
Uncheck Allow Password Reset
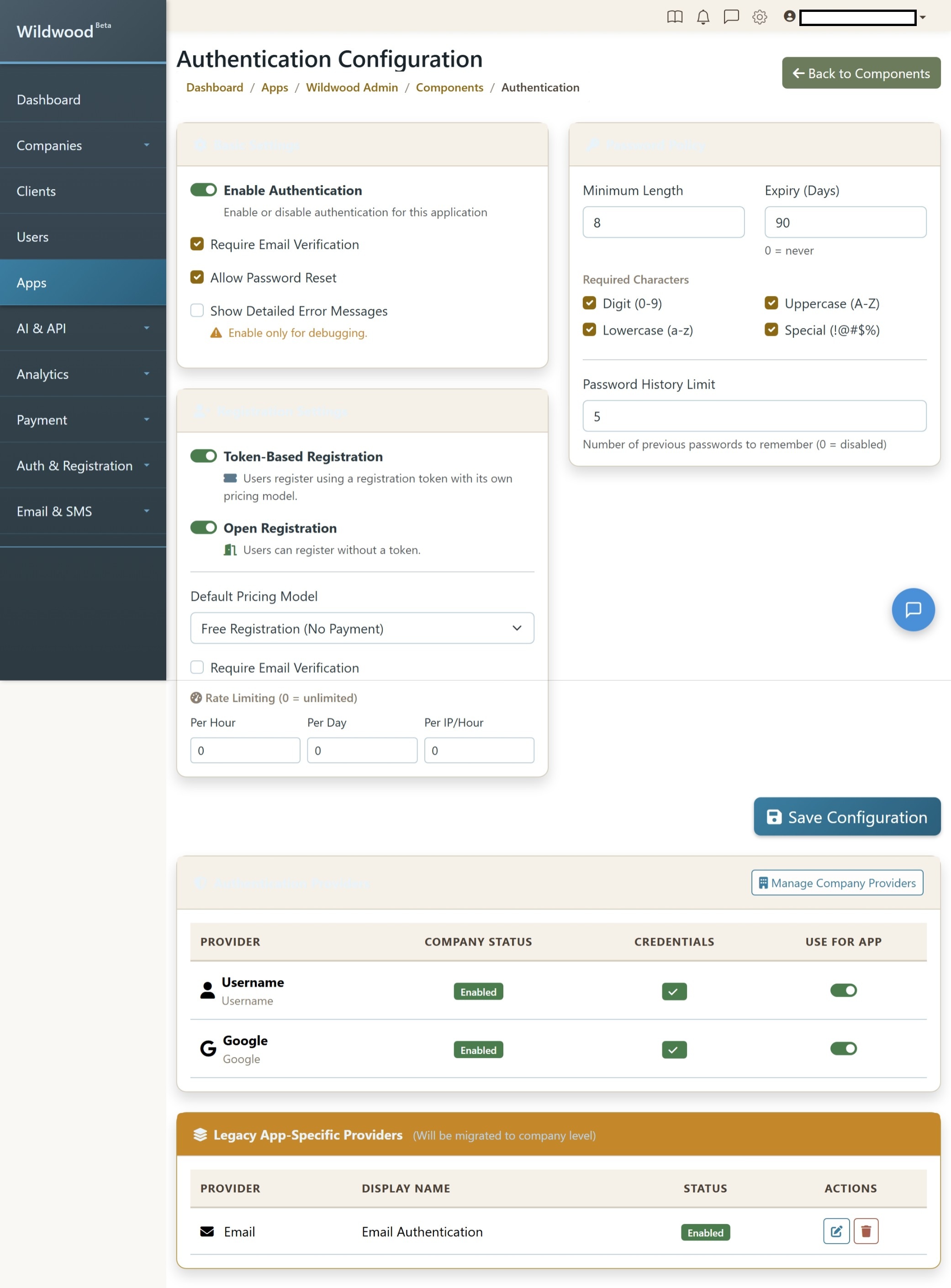coord(197,277)
